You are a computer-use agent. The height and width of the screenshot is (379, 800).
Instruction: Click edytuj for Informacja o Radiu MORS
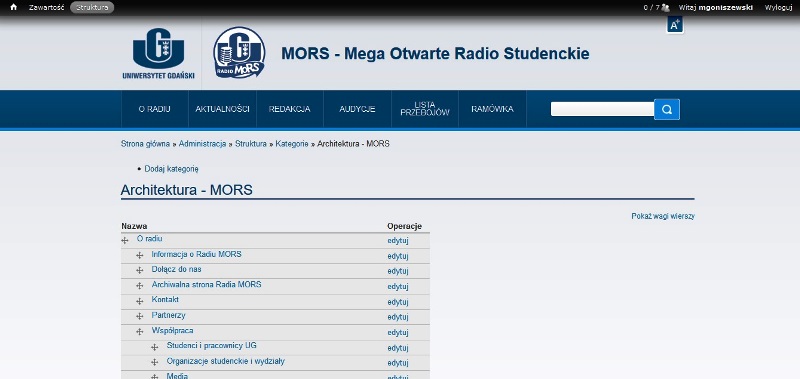point(398,256)
